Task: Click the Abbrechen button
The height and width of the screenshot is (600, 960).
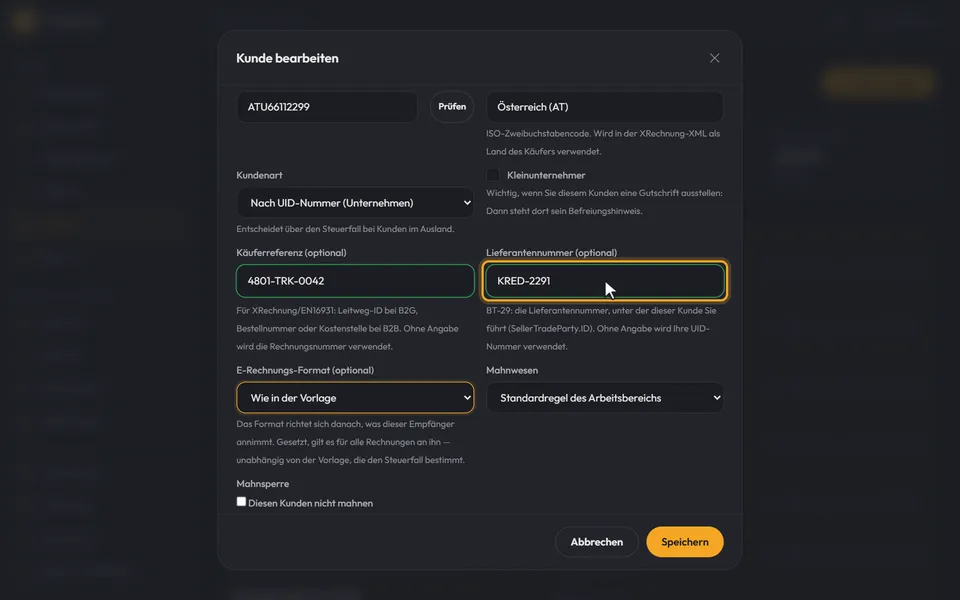Action: coord(596,542)
